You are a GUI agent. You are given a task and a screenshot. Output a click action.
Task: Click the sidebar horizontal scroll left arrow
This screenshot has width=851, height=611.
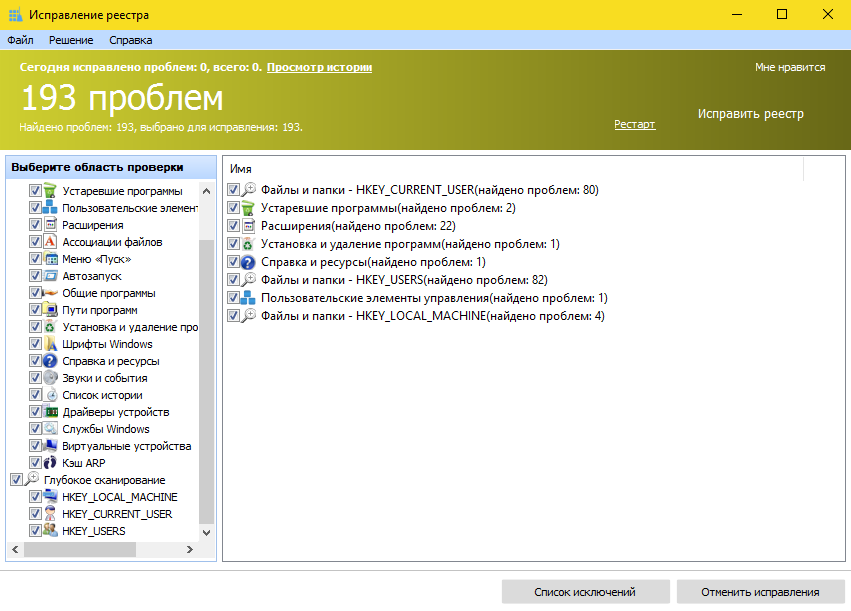point(15,549)
